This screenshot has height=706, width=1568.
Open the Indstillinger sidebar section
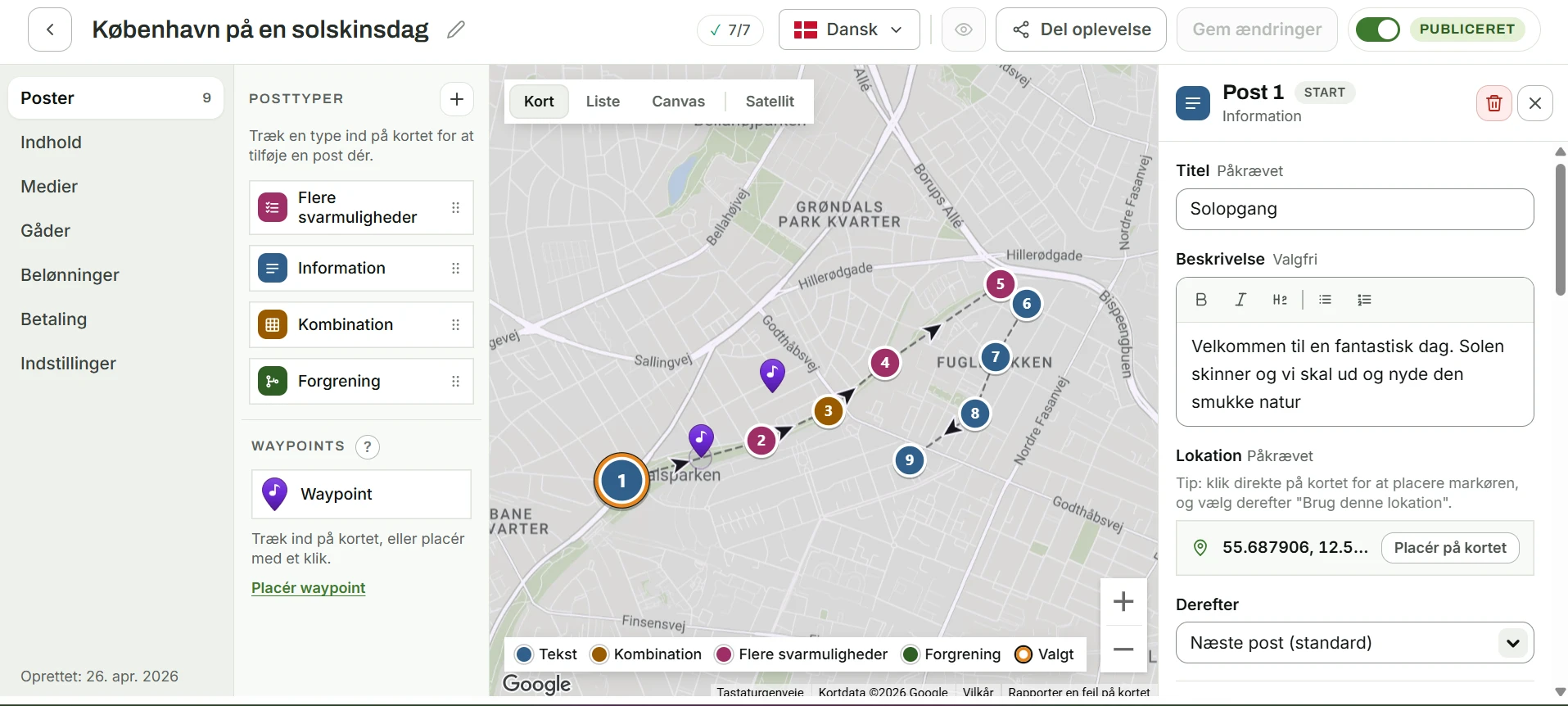115,364
